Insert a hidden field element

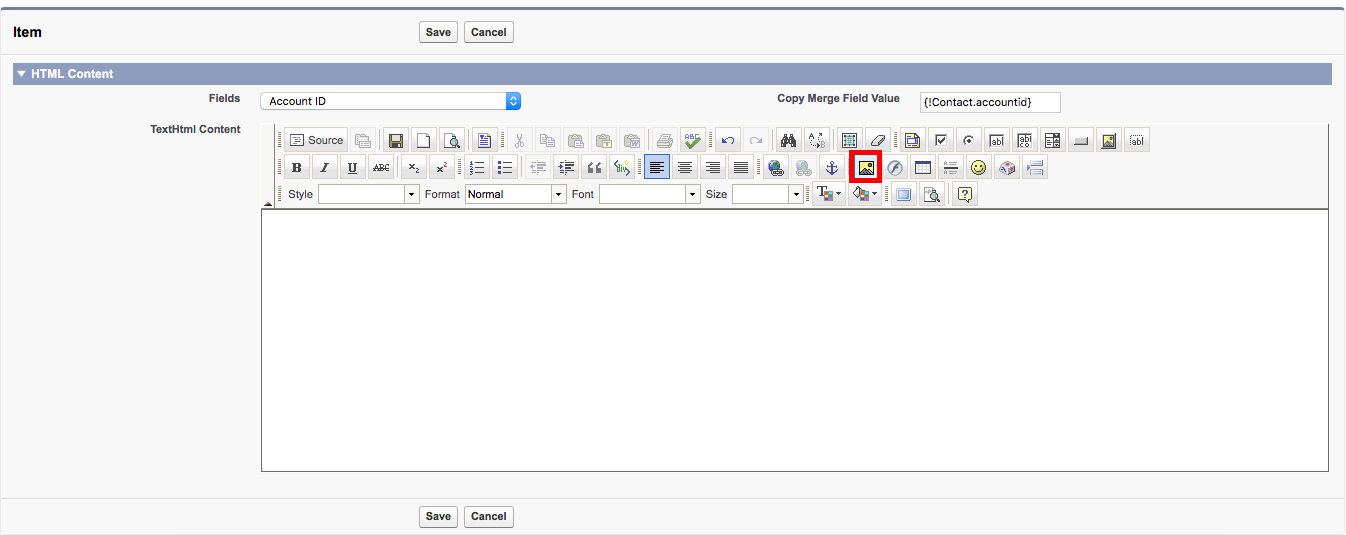click(x=1137, y=140)
